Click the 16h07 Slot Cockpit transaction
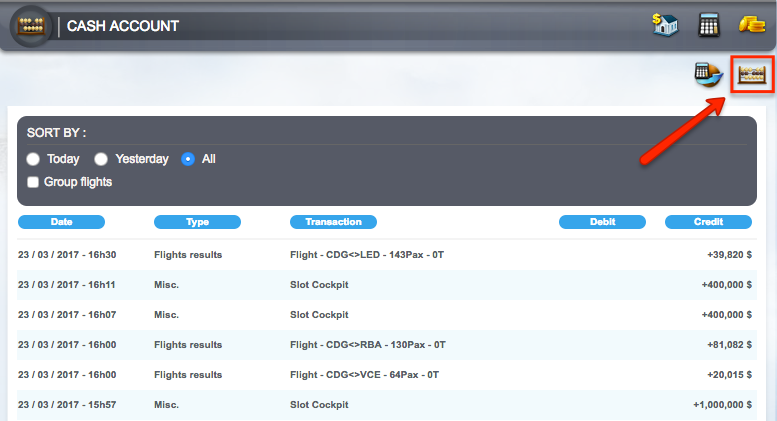This screenshot has height=421, width=777. 319,315
